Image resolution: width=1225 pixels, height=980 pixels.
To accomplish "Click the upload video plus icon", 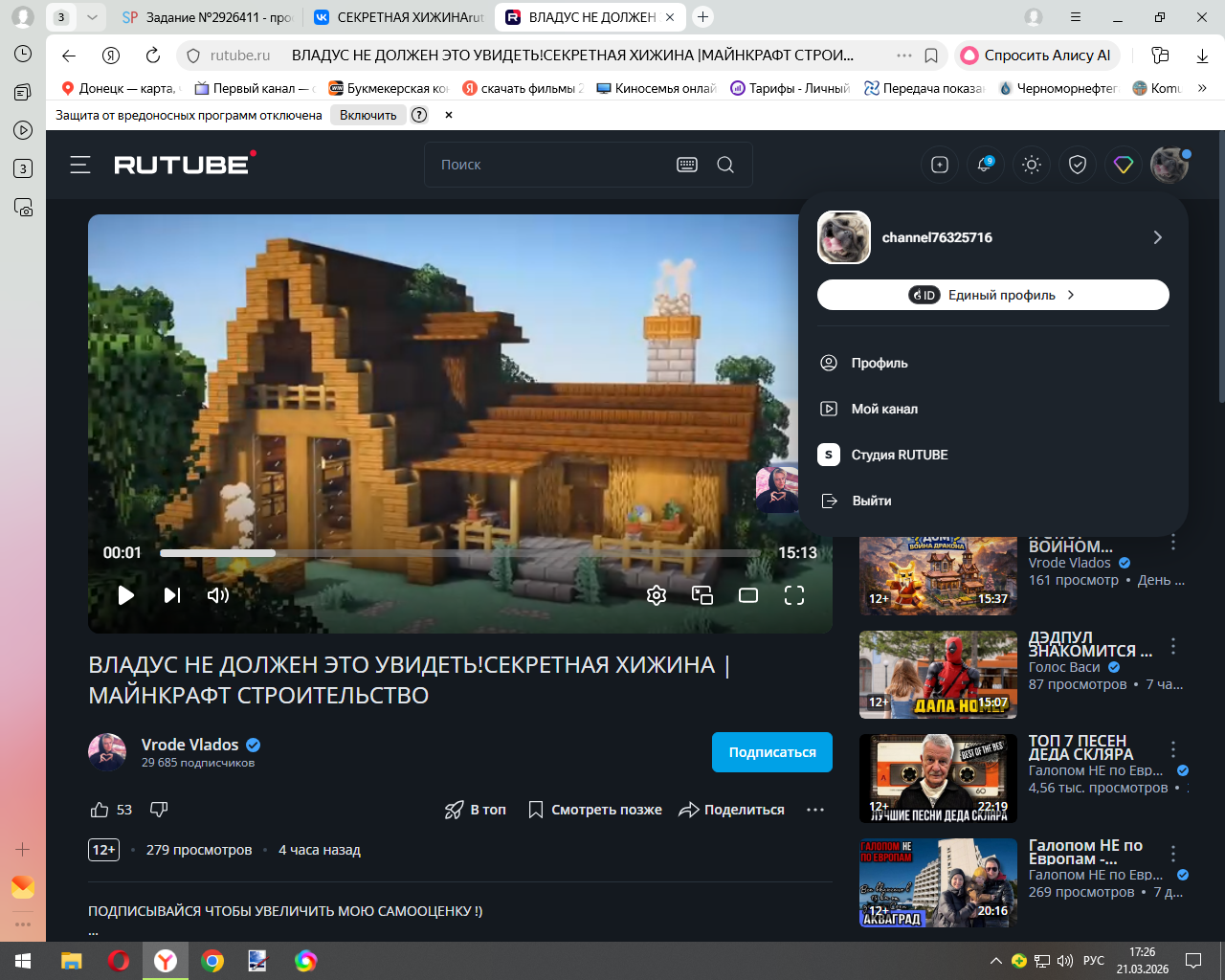I will 940,165.
